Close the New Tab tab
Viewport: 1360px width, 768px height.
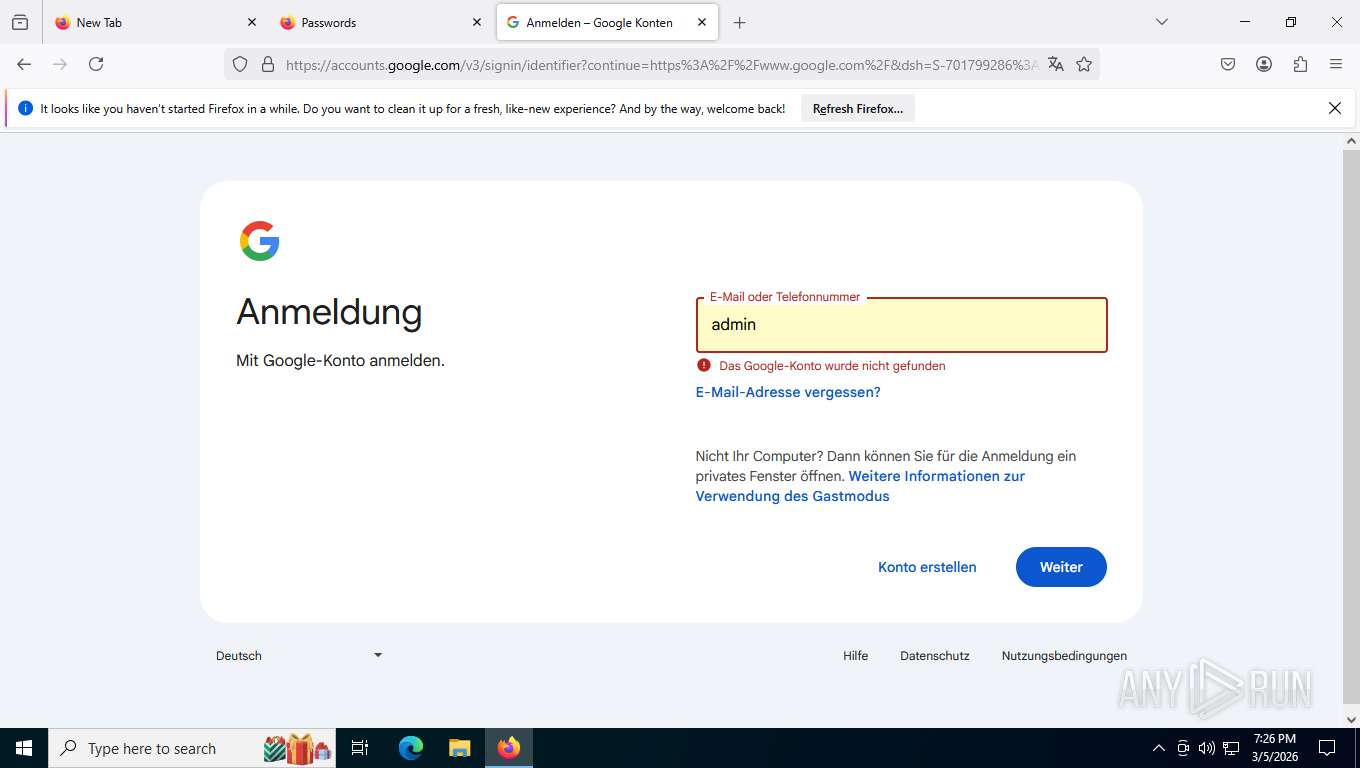coord(251,22)
